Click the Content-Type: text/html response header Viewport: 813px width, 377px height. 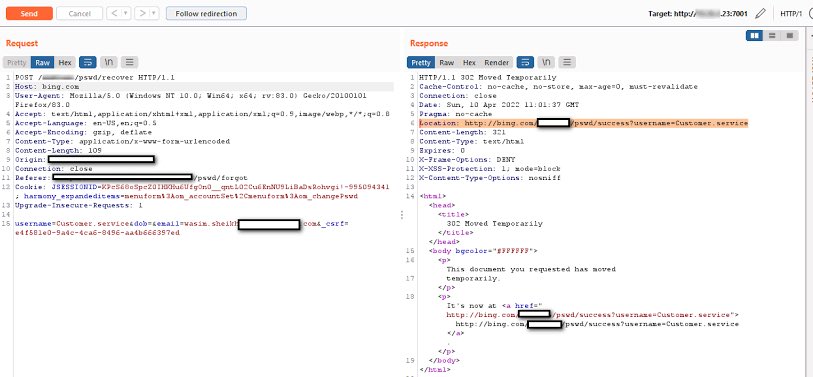pyautogui.click(x=471, y=141)
